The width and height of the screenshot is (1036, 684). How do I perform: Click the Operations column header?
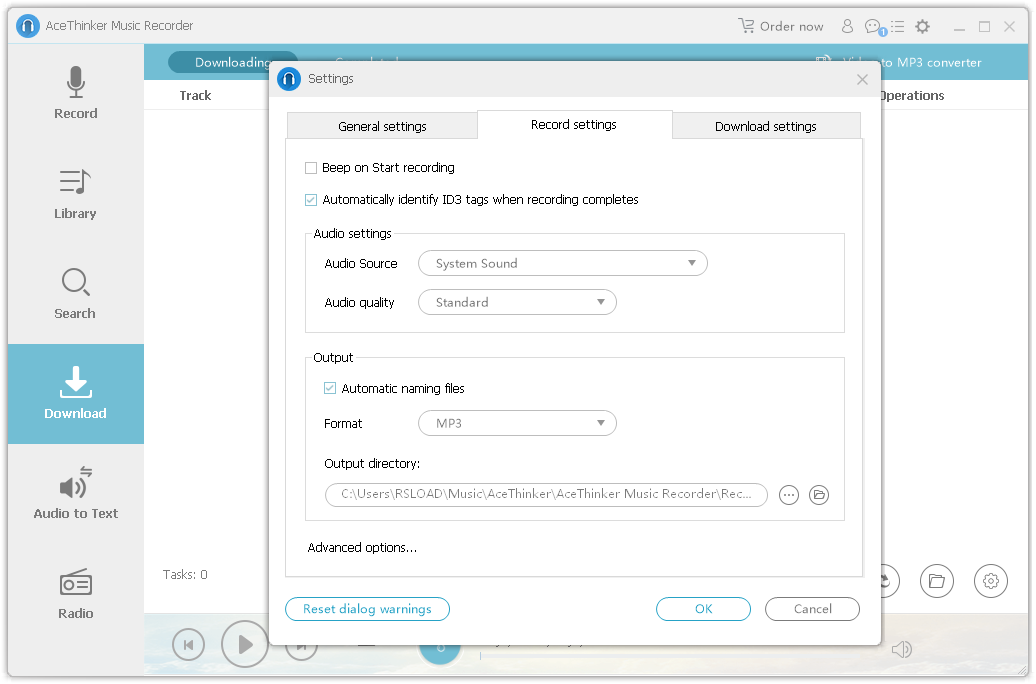912,96
